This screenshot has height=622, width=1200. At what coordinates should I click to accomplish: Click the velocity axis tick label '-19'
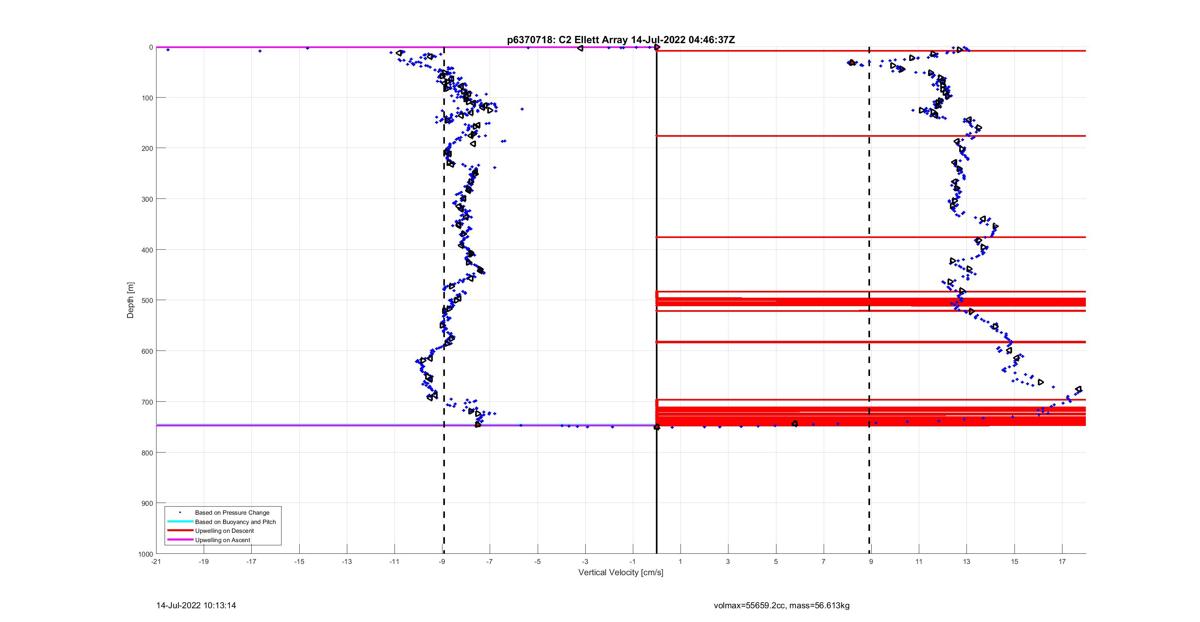(204, 562)
